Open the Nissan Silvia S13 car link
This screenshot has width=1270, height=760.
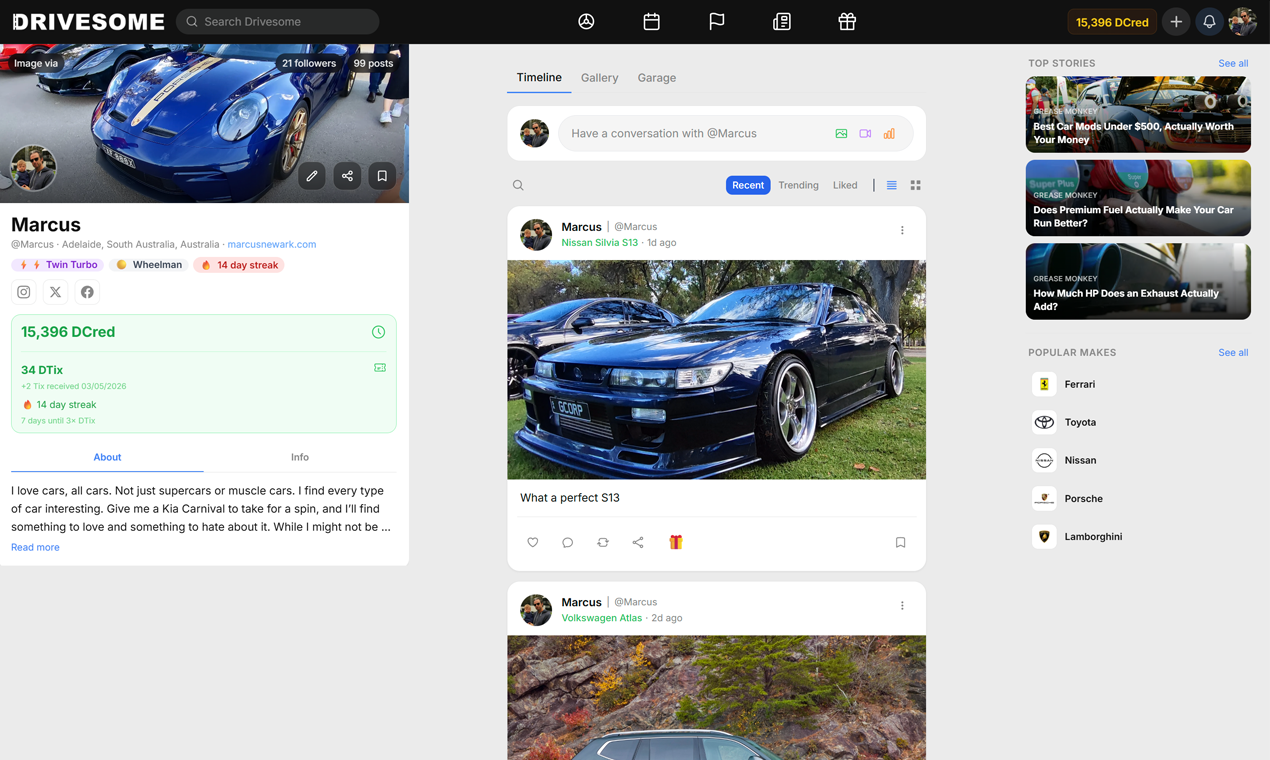(599, 242)
